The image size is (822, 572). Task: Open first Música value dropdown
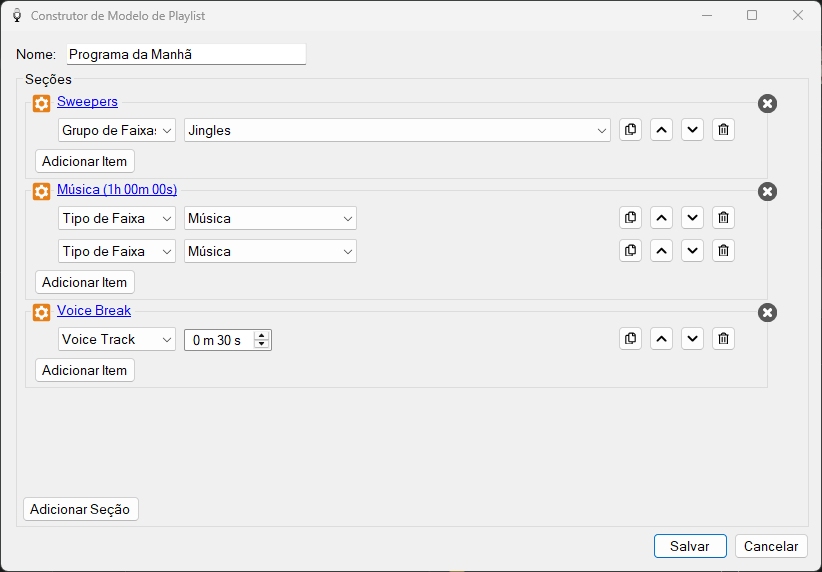[270, 218]
